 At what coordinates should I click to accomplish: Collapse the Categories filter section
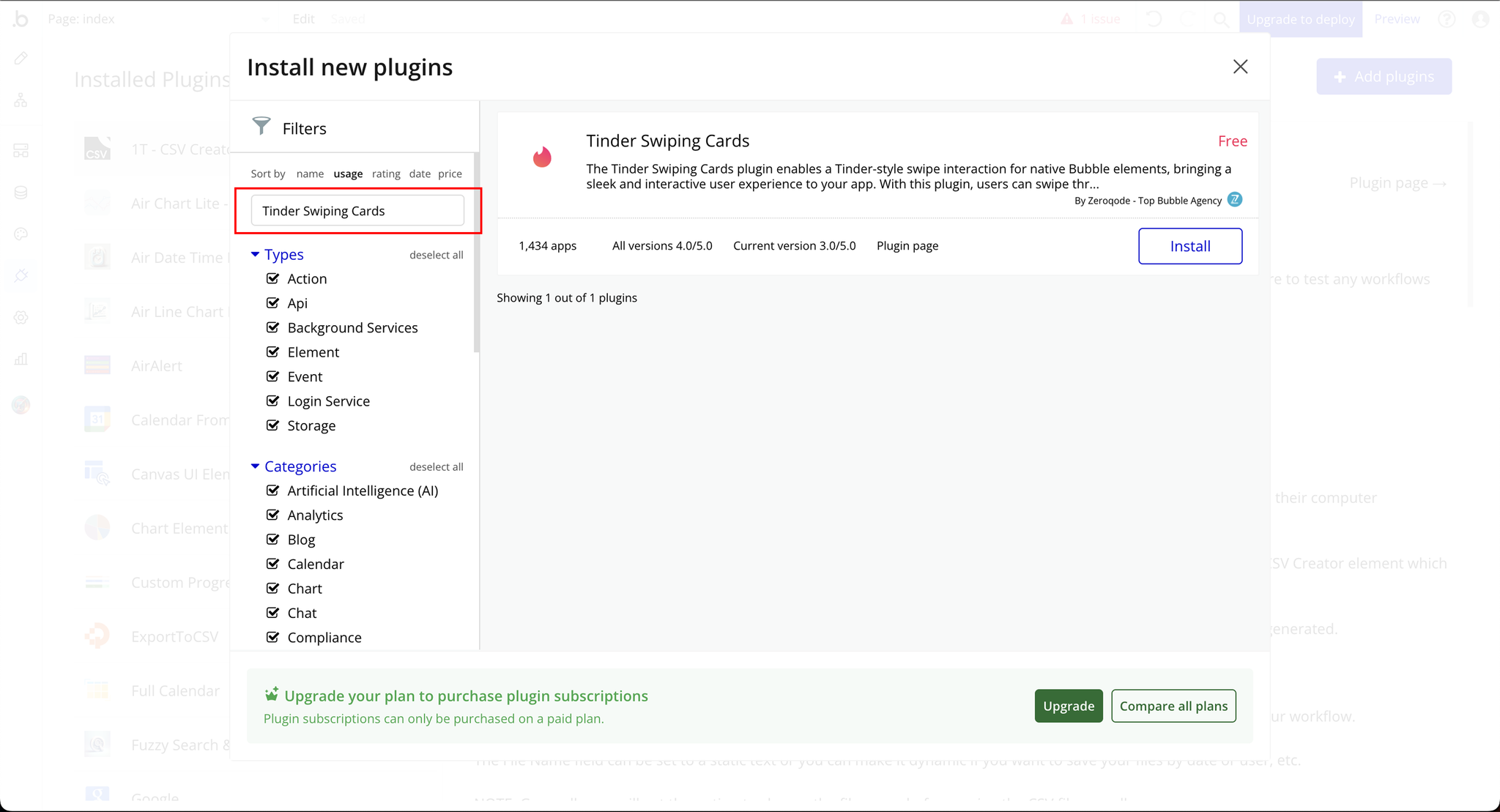point(293,466)
